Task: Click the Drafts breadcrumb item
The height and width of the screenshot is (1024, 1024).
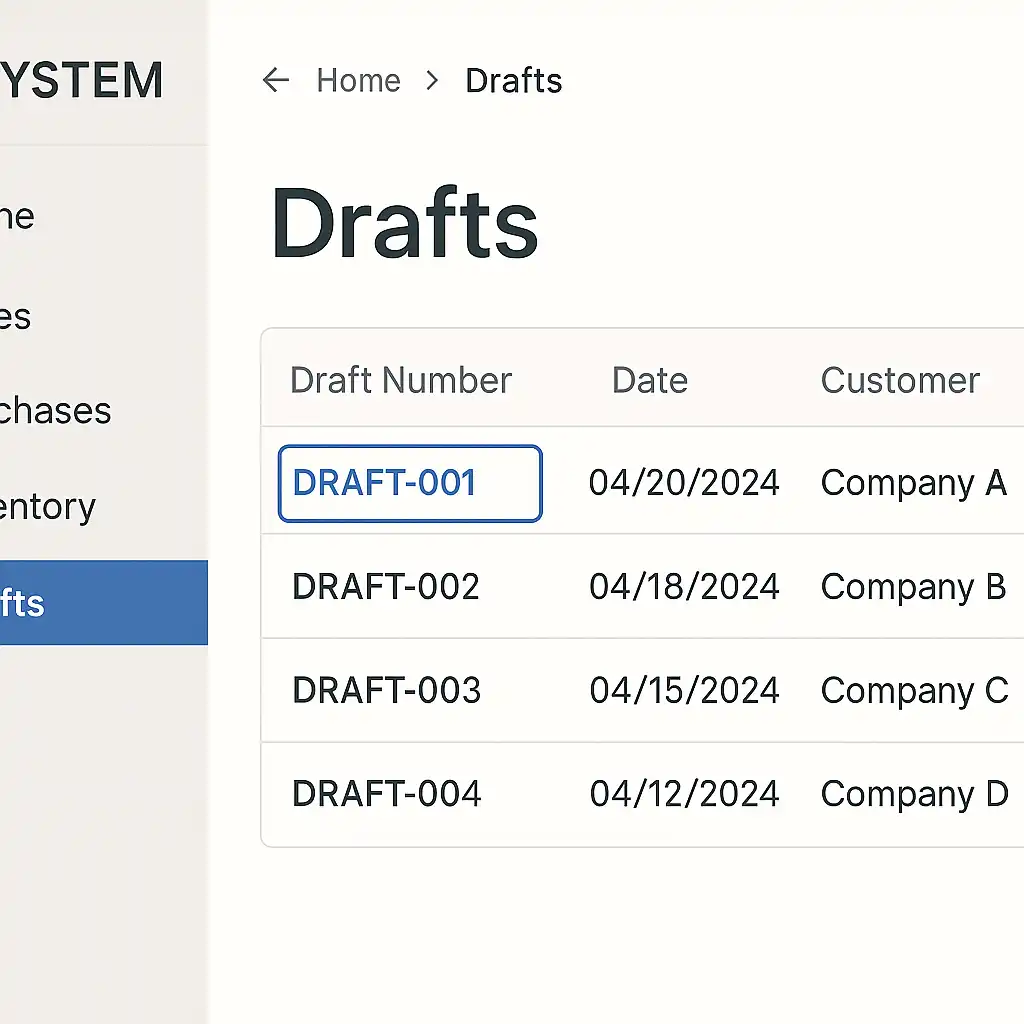Action: coord(514,80)
